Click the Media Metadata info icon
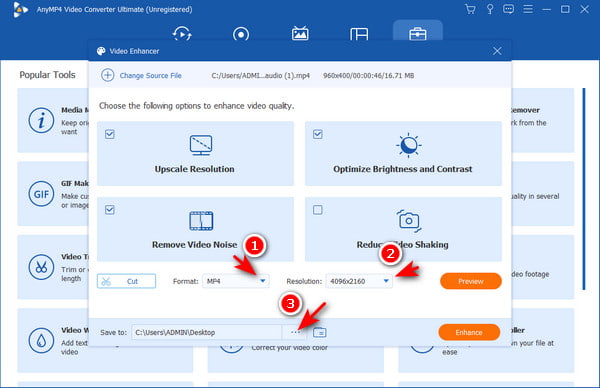This screenshot has width=600, height=388. (x=41, y=121)
